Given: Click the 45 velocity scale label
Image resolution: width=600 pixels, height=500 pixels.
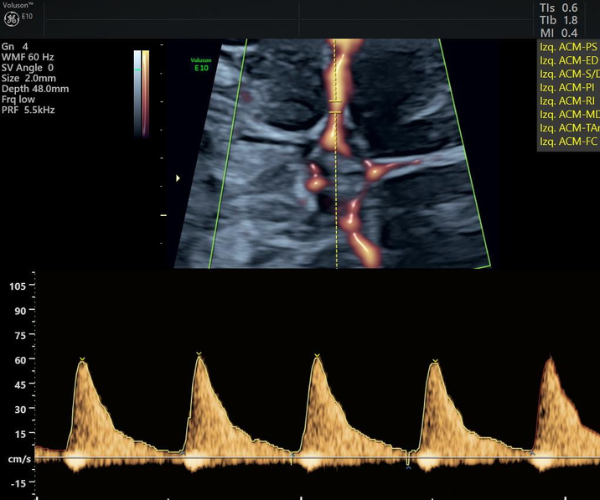Looking at the screenshot, I should 20,384.
